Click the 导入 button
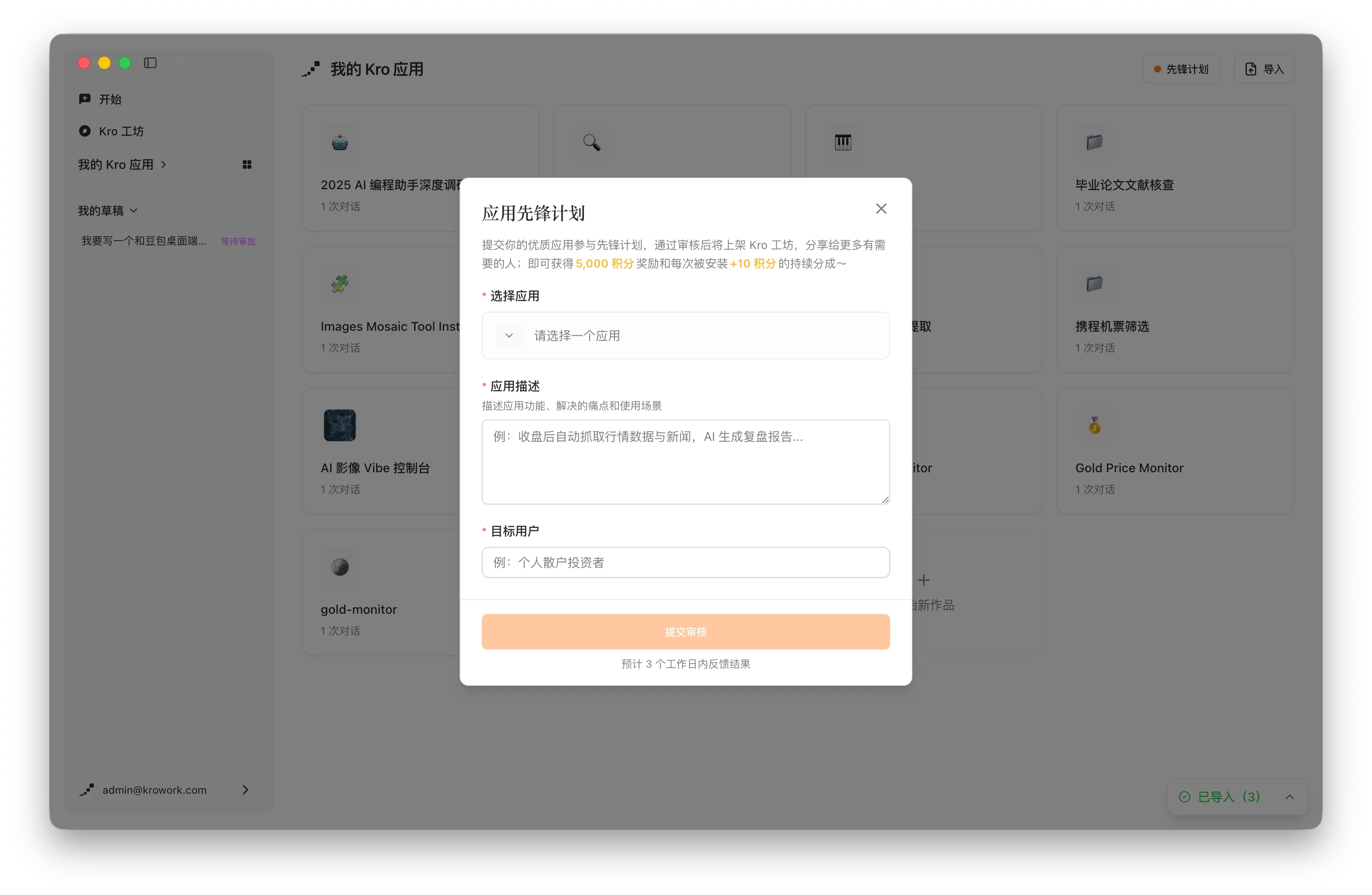Viewport: 1372px width, 895px height. (x=1264, y=69)
